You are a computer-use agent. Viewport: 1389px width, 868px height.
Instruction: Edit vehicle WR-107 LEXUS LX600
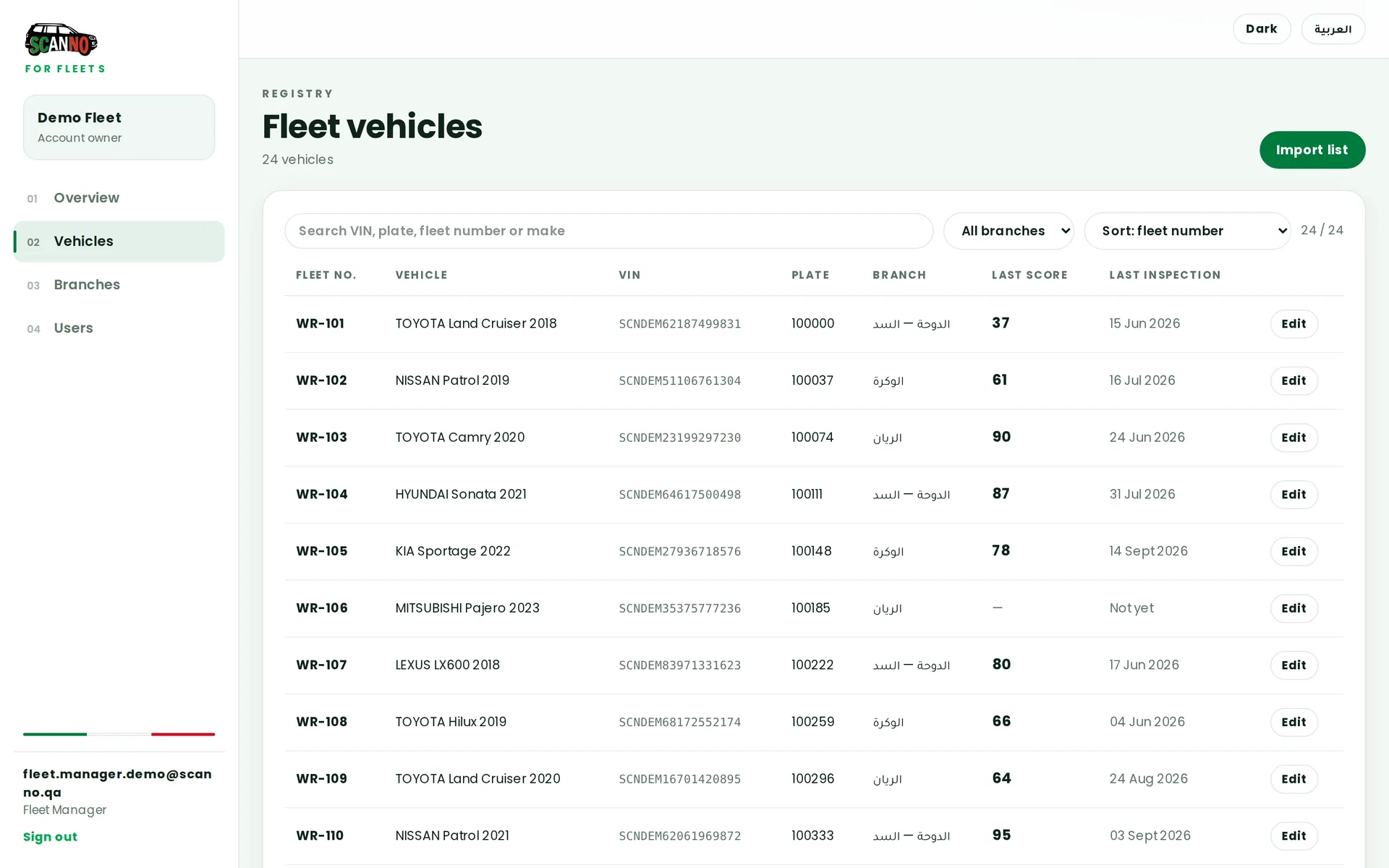coord(1294,665)
